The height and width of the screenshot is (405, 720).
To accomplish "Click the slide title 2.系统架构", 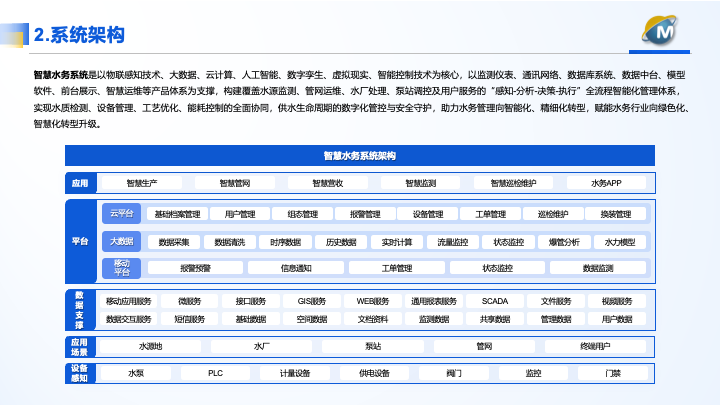I will pos(79,36).
